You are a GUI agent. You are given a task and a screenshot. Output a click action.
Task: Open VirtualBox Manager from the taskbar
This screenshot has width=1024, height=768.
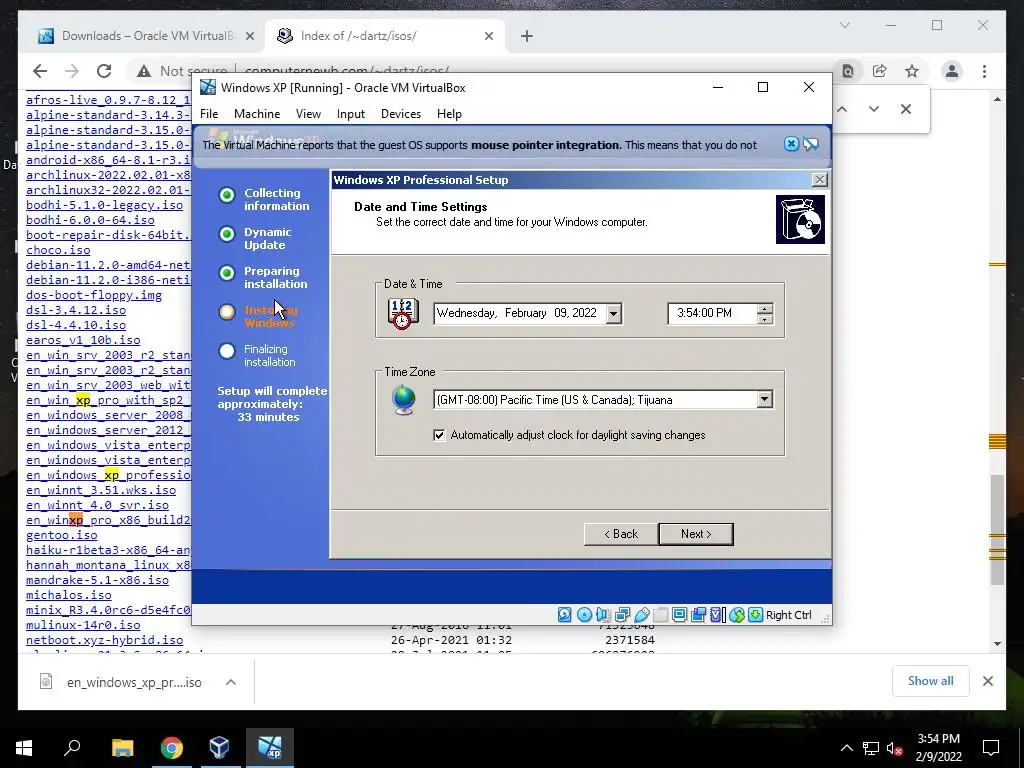coord(220,748)
